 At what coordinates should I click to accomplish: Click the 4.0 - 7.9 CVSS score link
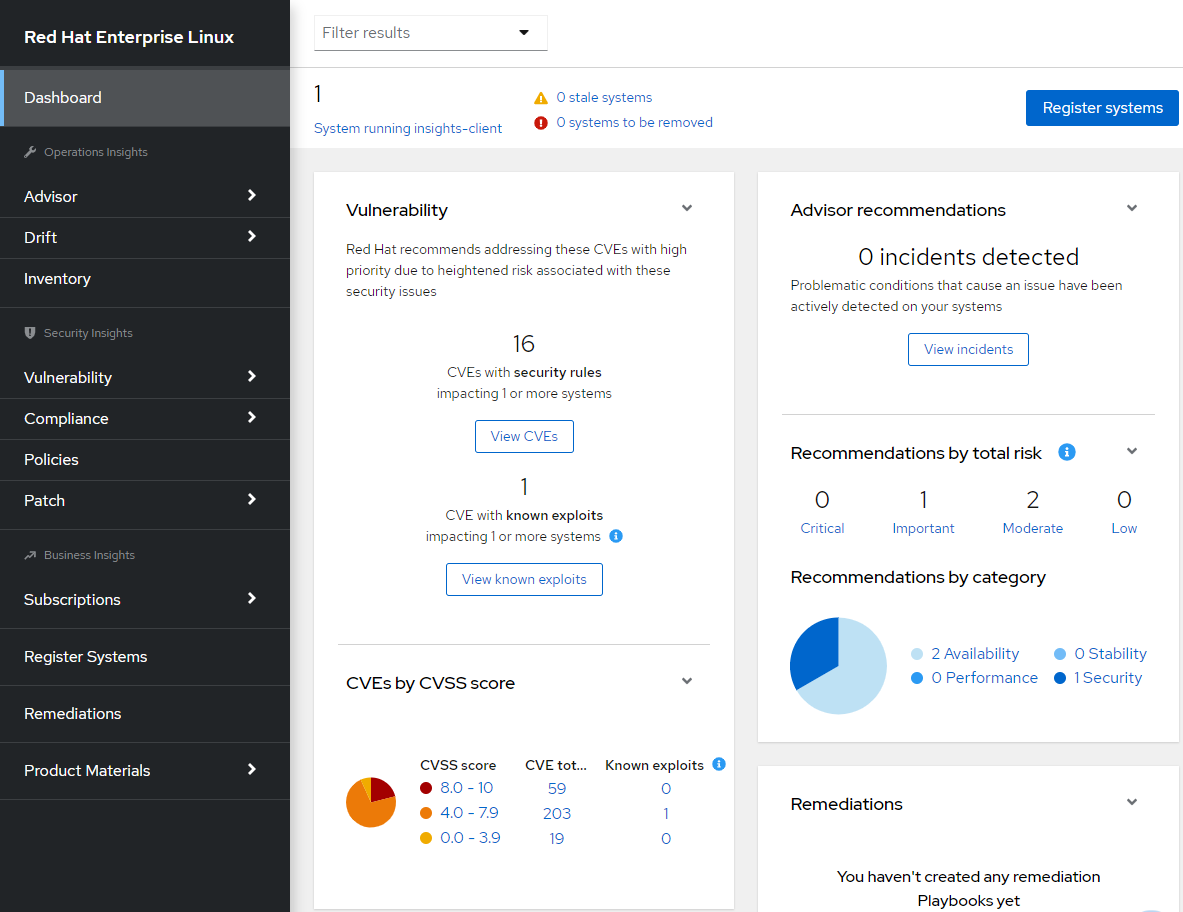(469, 813)
